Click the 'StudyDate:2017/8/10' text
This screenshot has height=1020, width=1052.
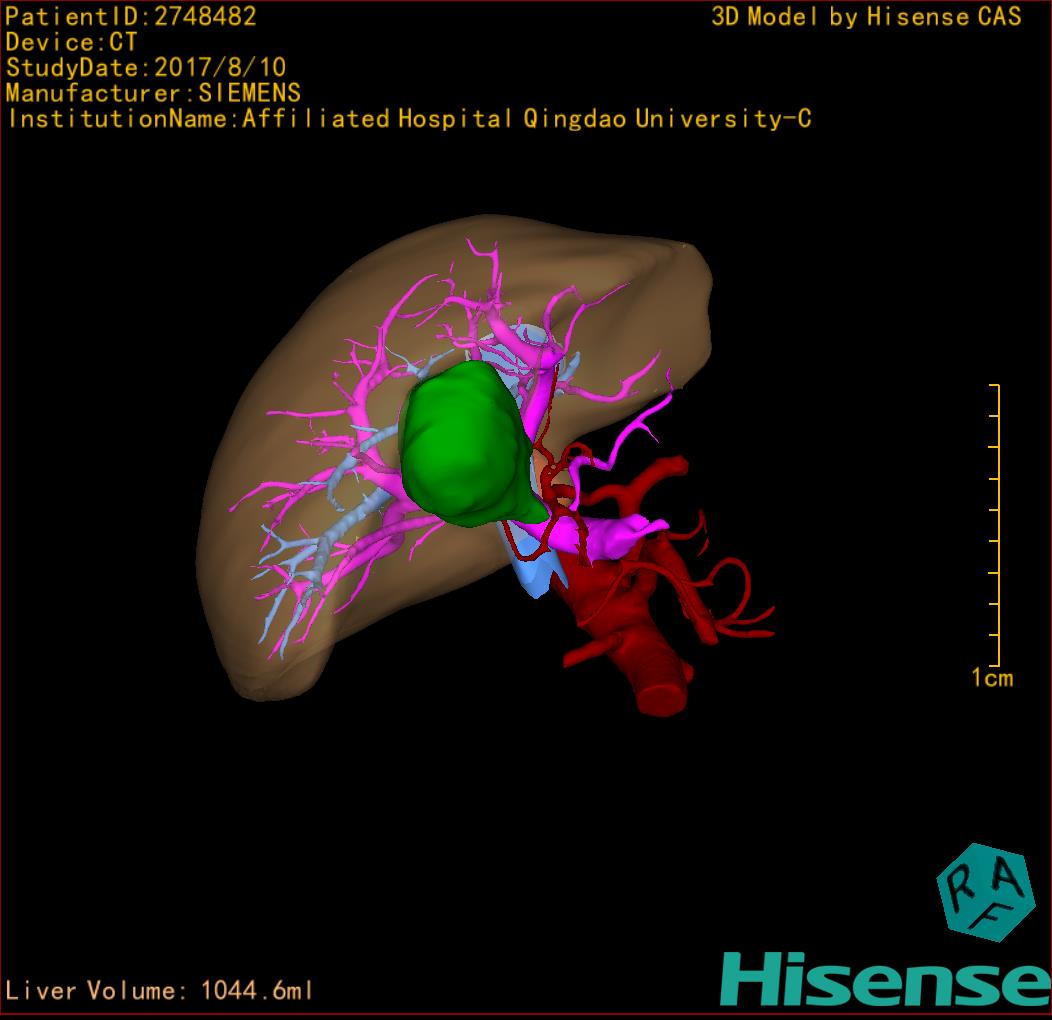(x=146, y=68)
